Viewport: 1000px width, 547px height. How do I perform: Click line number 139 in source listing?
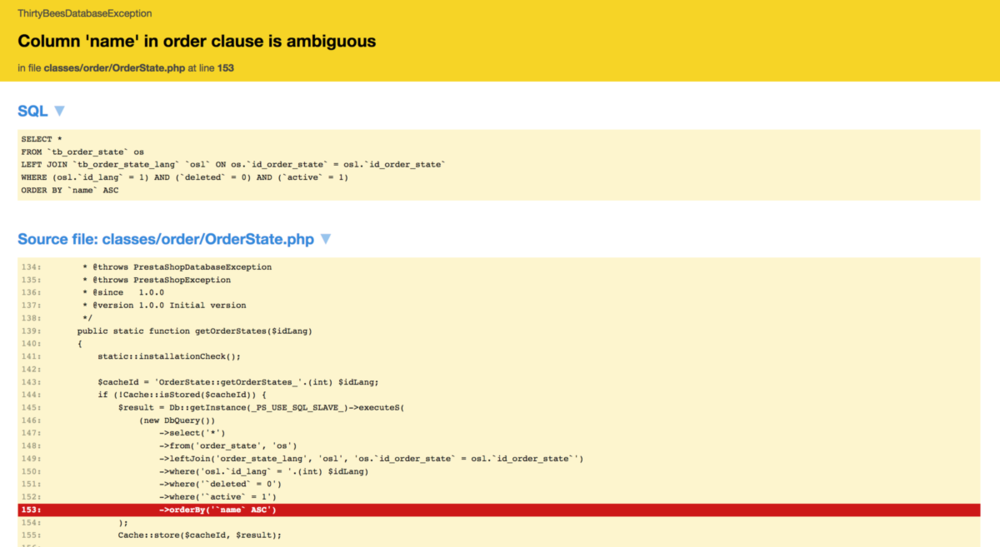coord(30,331)
